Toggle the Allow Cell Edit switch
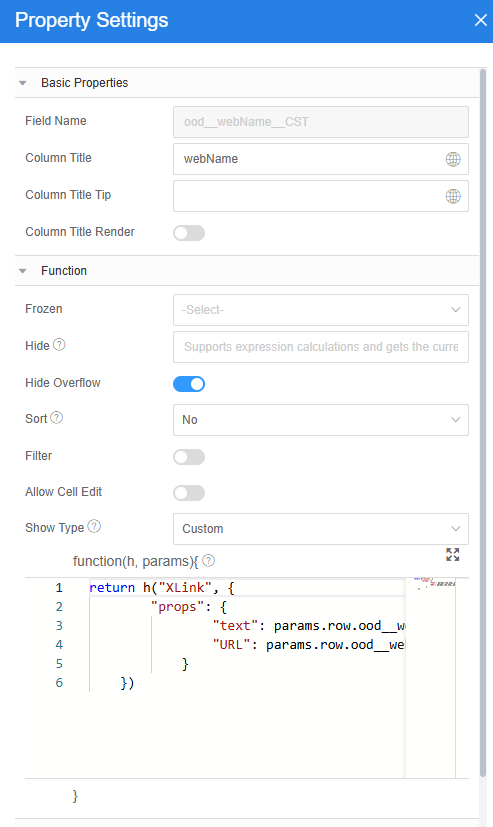The height and width of the screenshot is (827, 493). (189, 493)
